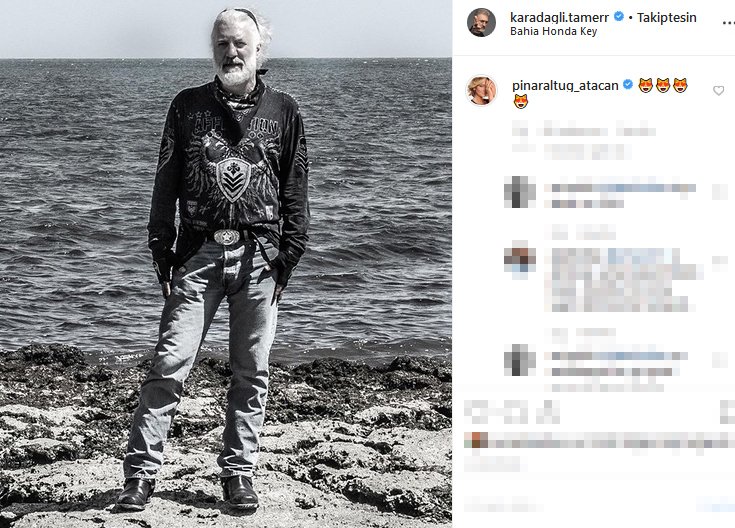Save the post with the blurred bookmark icon
Image resolution: width=735 pixels, height=528 pixels.
[x=727, y=412]
